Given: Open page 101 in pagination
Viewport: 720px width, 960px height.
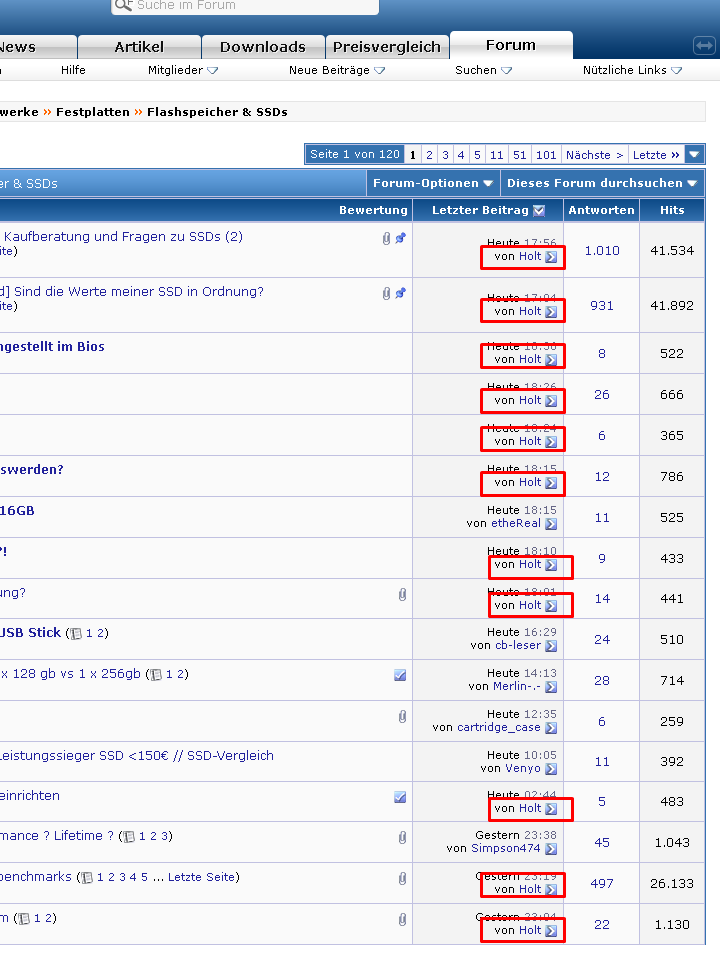Looking at the screenshot, I should [546, 155].
